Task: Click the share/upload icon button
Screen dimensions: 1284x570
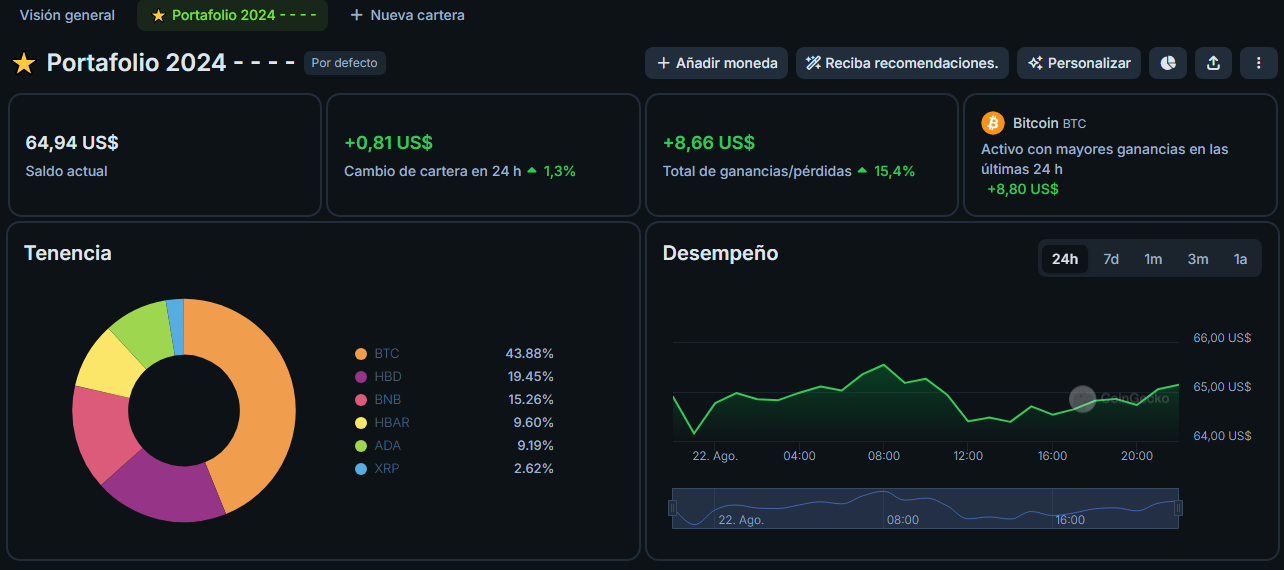Action: [x=1213, y=63]
